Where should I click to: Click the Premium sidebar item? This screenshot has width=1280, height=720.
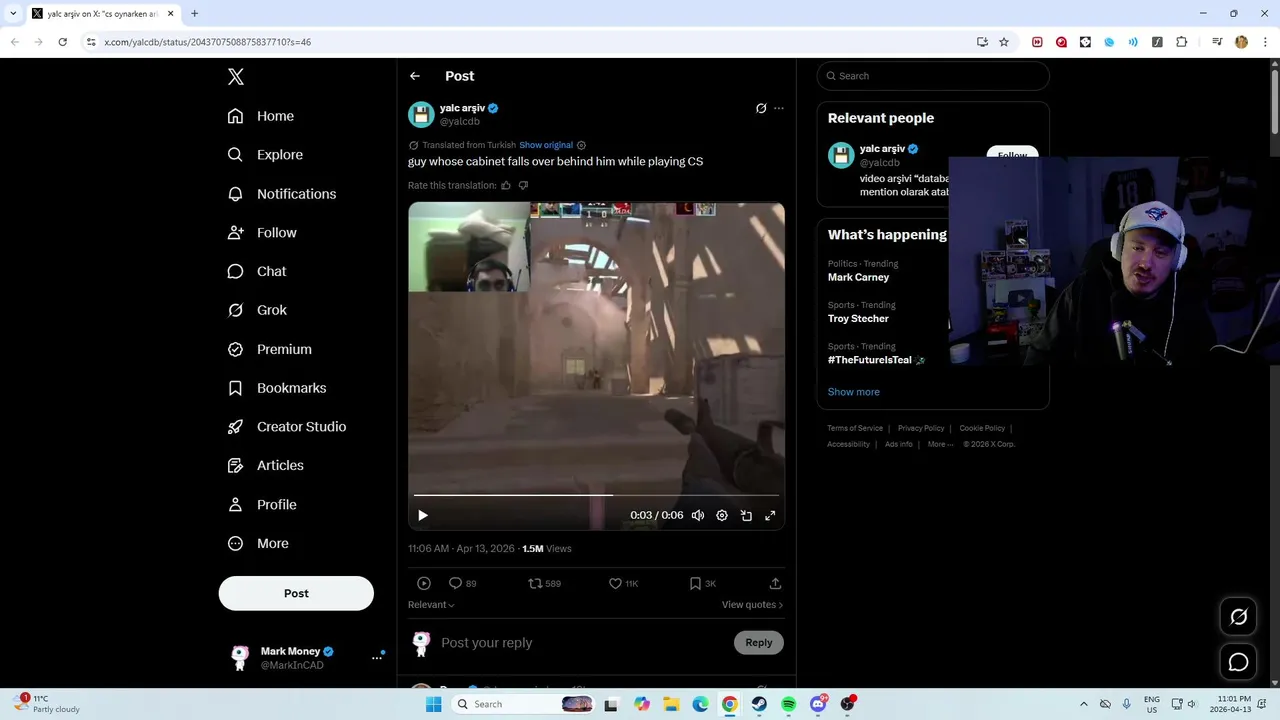pyautogui.click(x=270, y=349)
